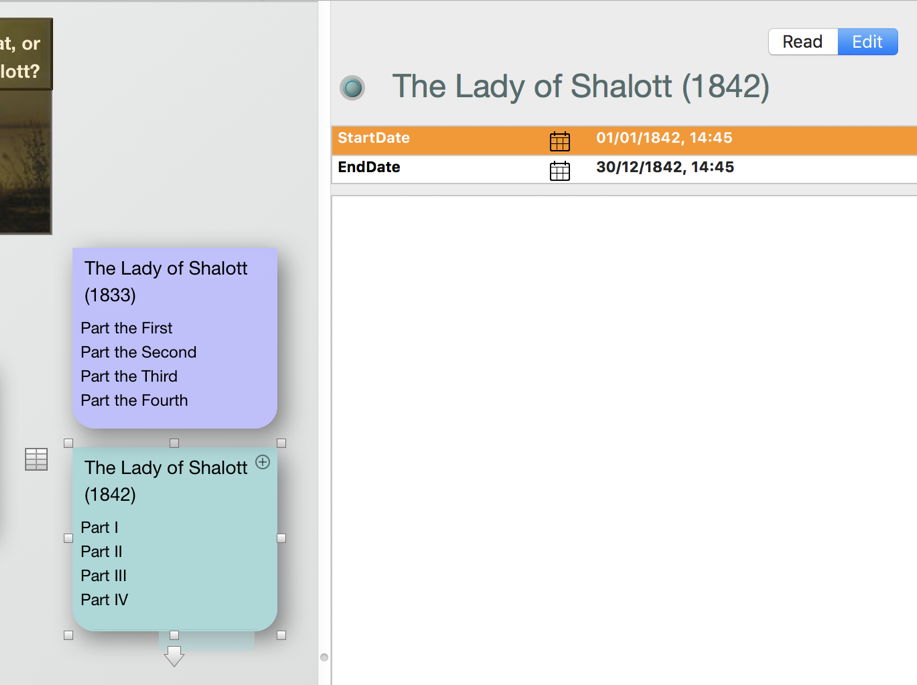Click the bottom-right resize handle of the 1842 note
Screen dimensions: 917x685
point(281,635)
